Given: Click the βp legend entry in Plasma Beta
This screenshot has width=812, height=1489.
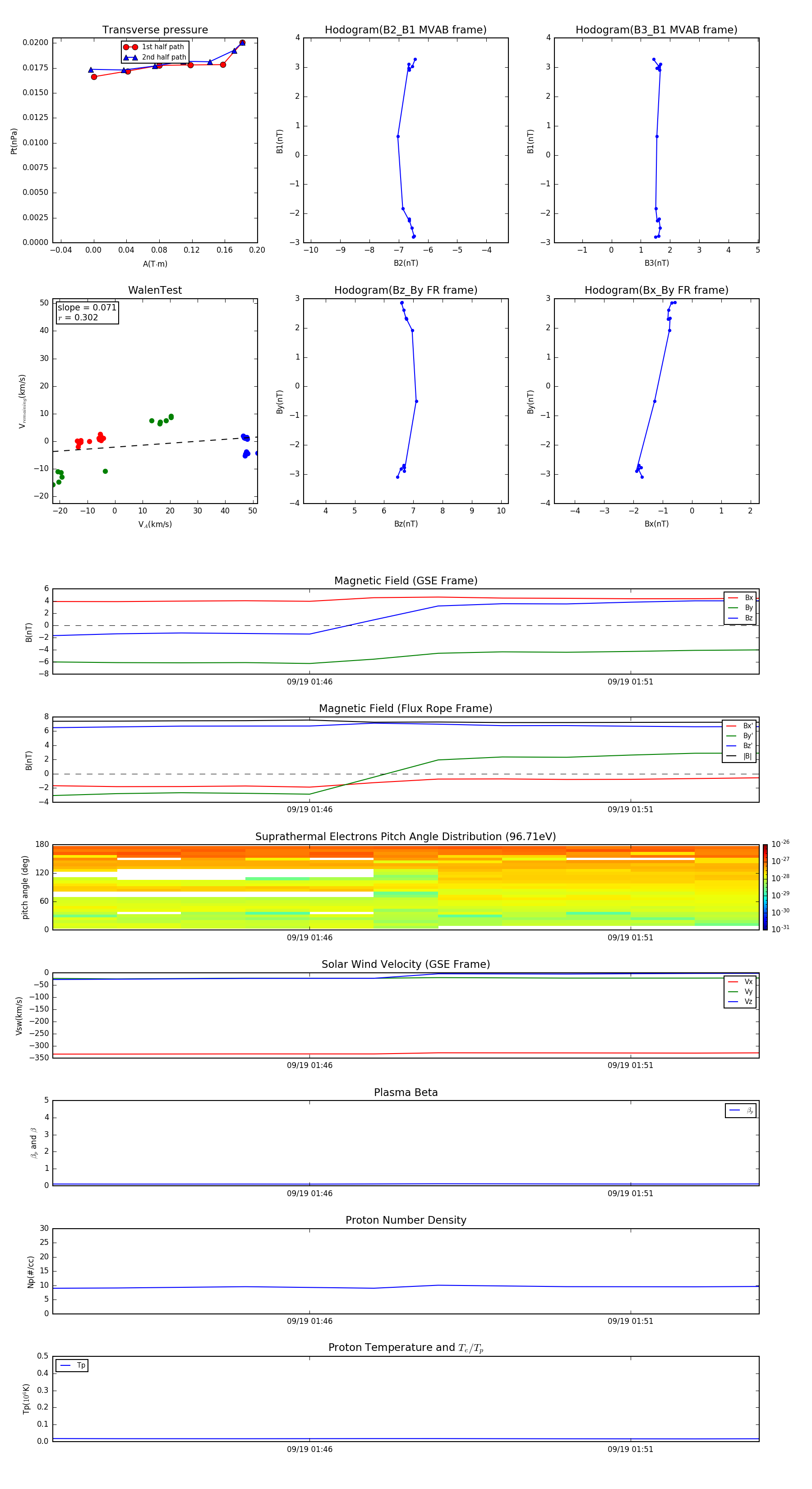Looking at the screenshot, I should tap(741, 1110).
